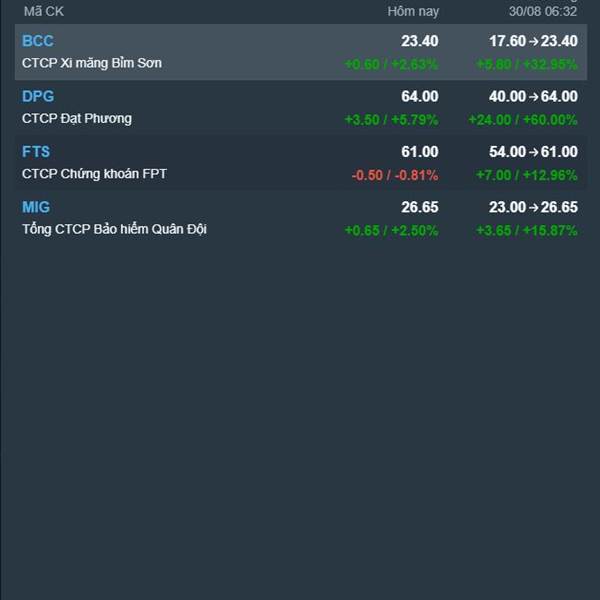Select the Tổng CTCP Bảo hiểm Quân Đội row
Screen dimensions: 600x600
click(x=301, y=218)
